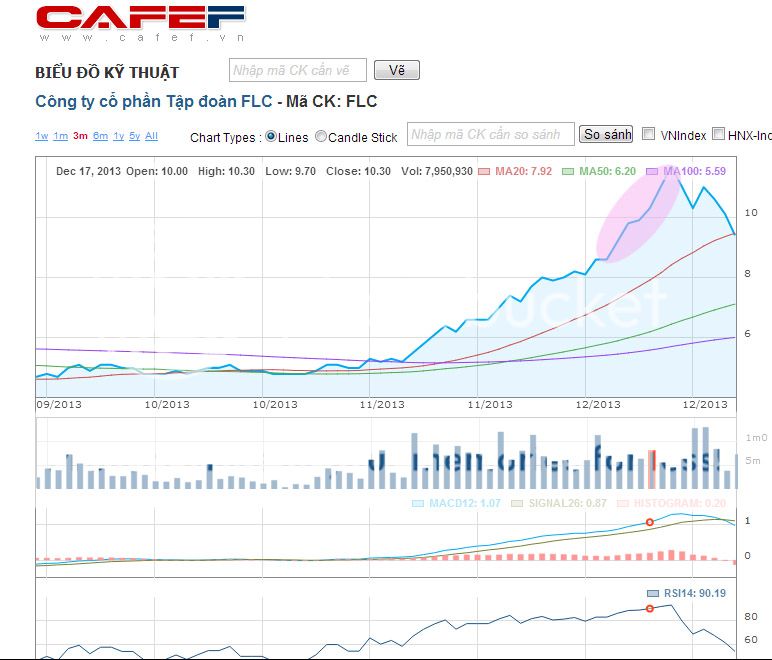772x660 pixels.
Task: Click the MA100 purple legend swatch
Action: coord(652,172)
